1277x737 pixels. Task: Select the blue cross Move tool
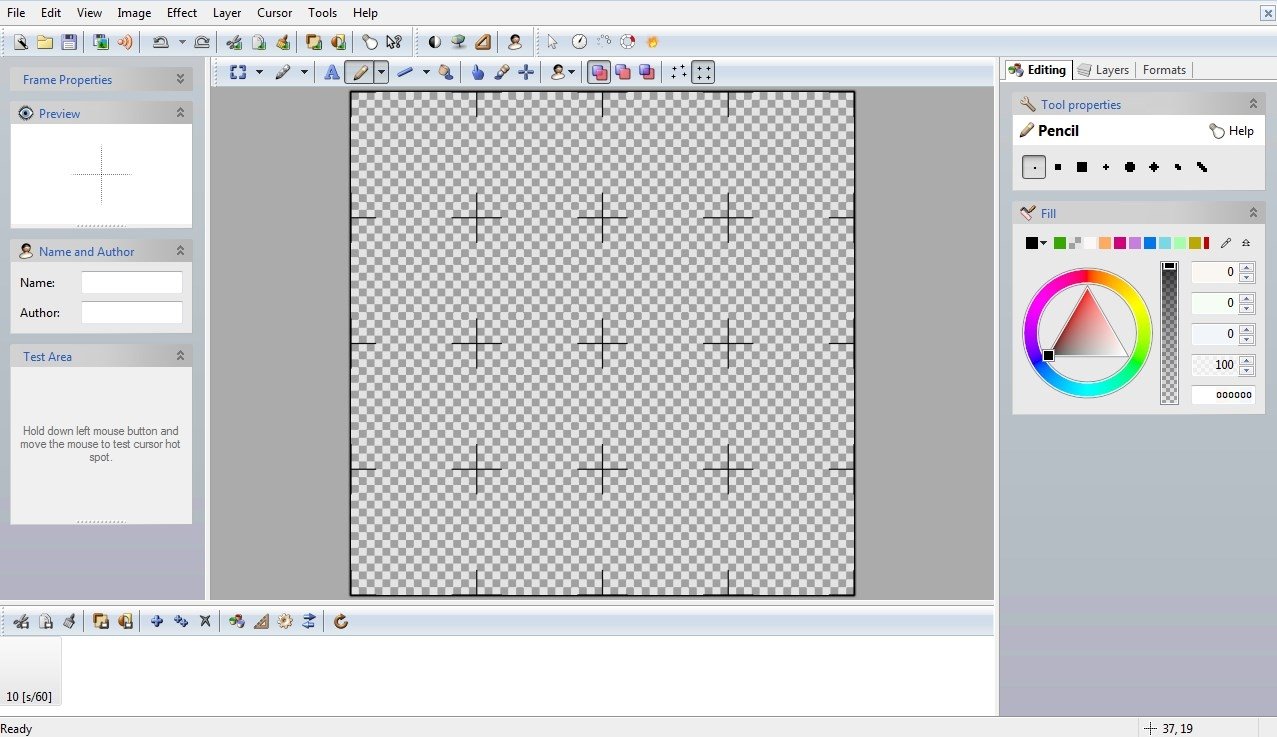point(526,72)
